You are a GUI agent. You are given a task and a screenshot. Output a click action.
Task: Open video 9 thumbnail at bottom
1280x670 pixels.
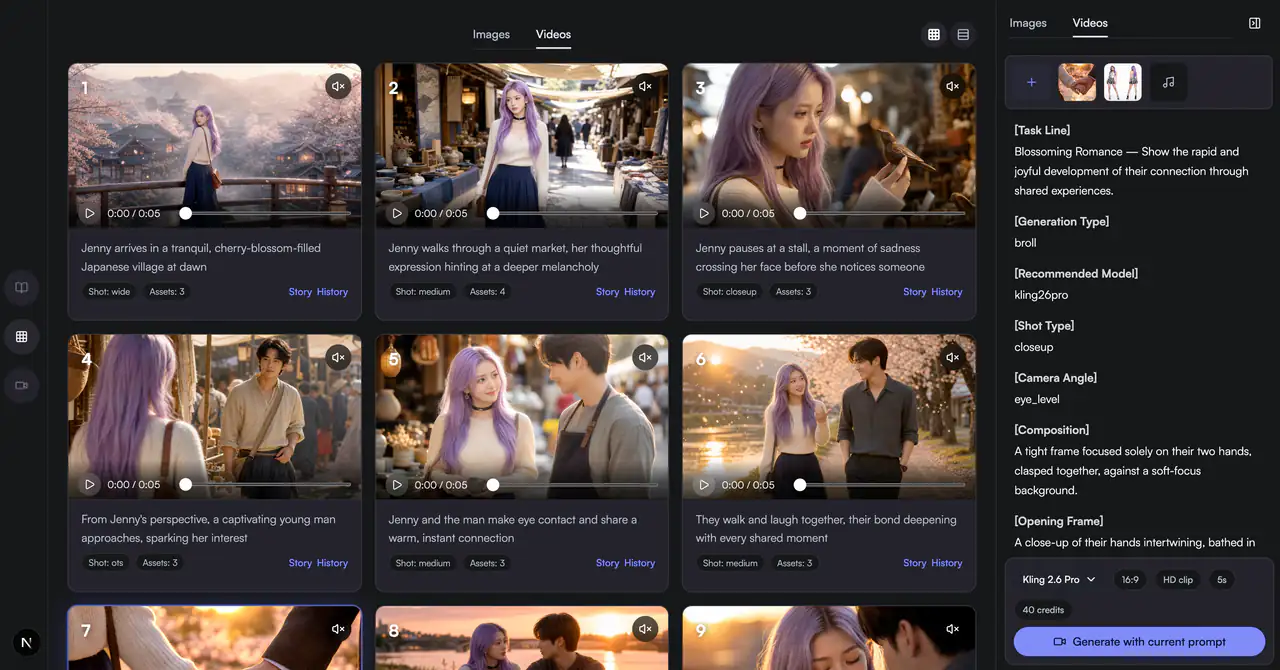pos(829,638)
